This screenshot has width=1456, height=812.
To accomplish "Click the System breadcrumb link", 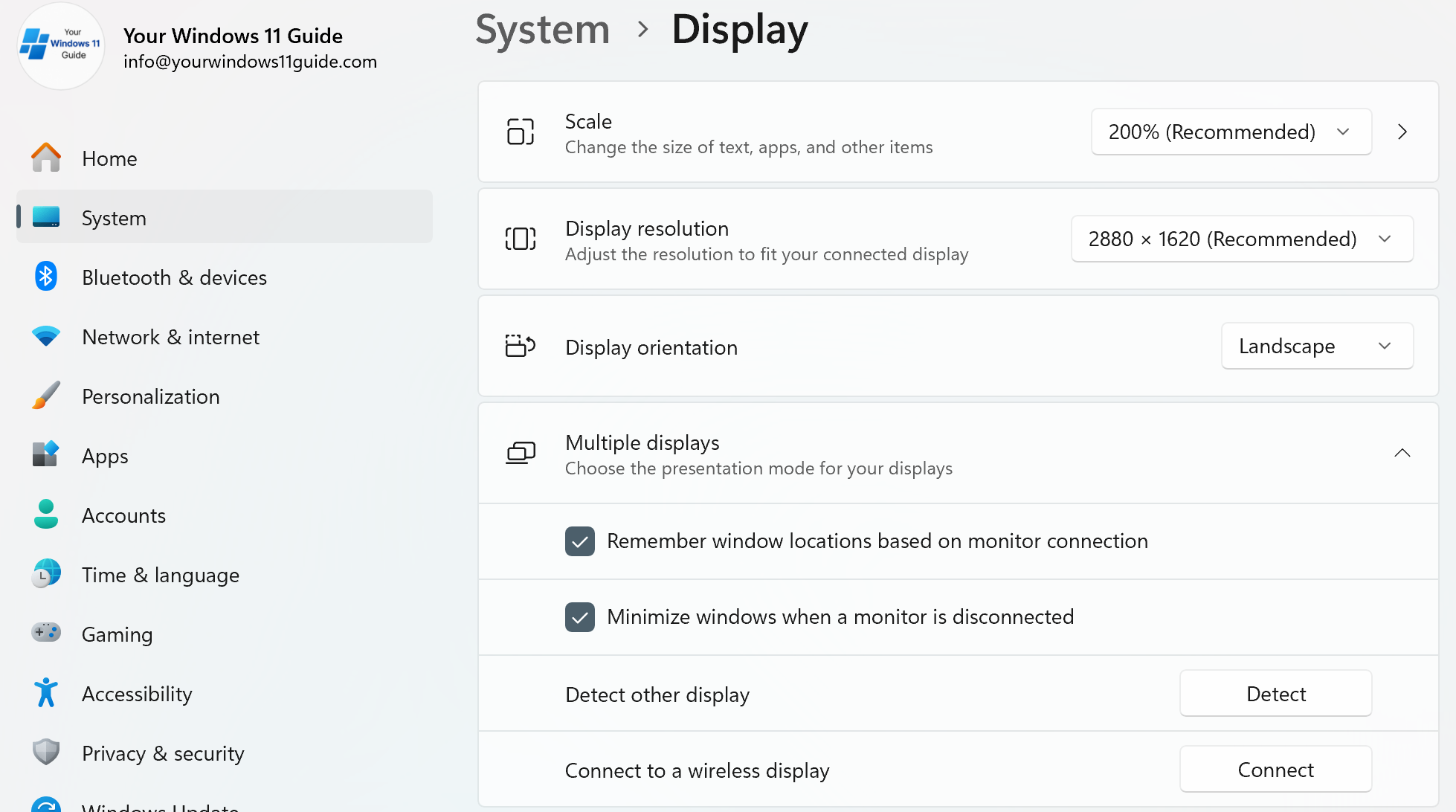I will 543,30.
